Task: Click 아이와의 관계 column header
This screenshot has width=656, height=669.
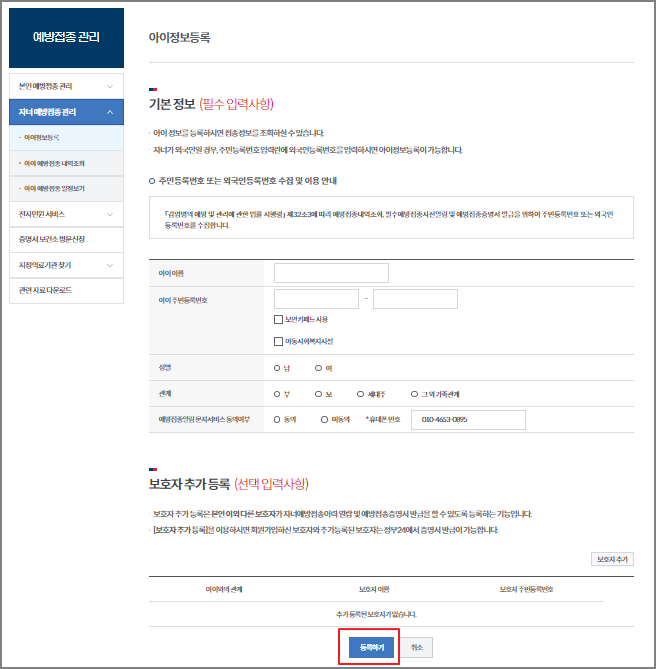Action: coord(224,589)
